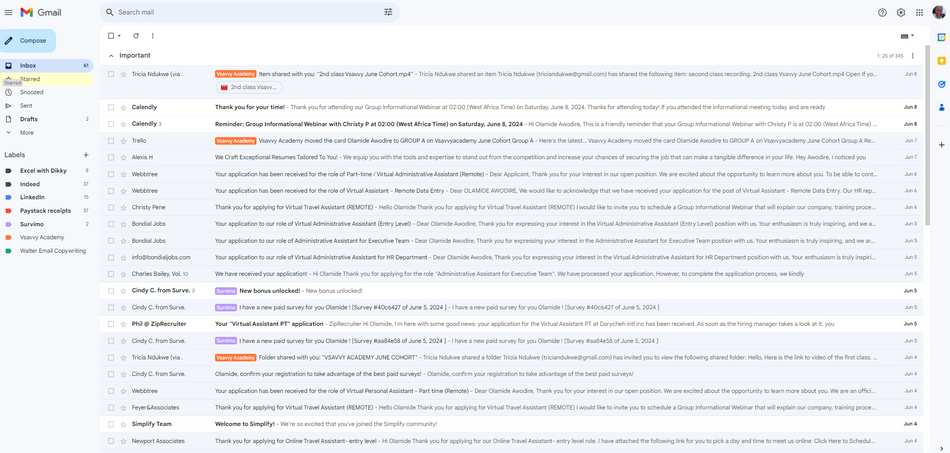This screenshot has height=453, width=950.
Task: Click the Refresh icon
Action: click(136, 36)
